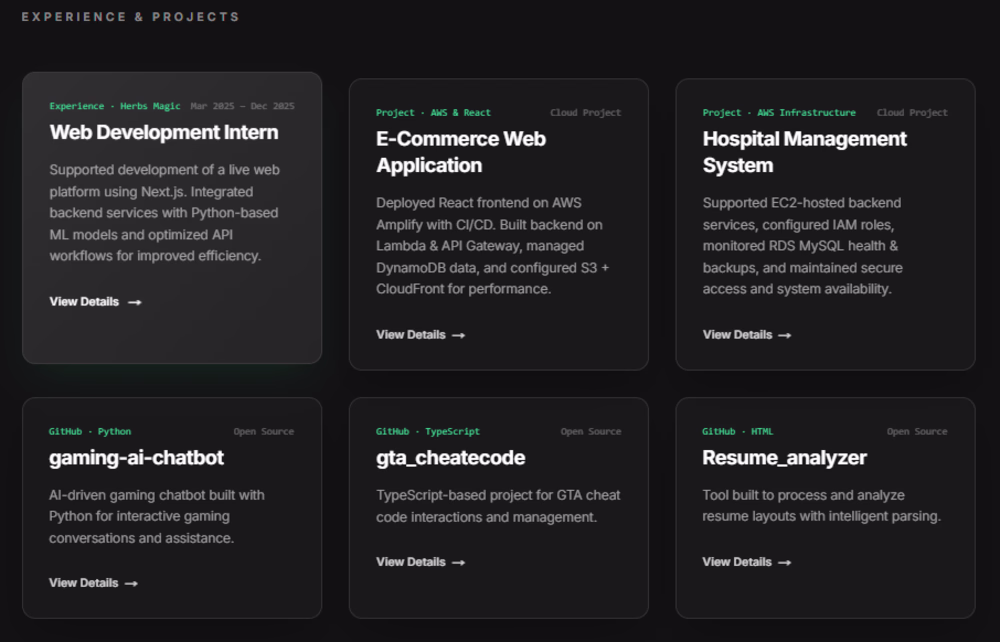Open View Details for gta_cheatcode
The width and height of the screenshot is (1000, 642).
[x=411, y=562]
